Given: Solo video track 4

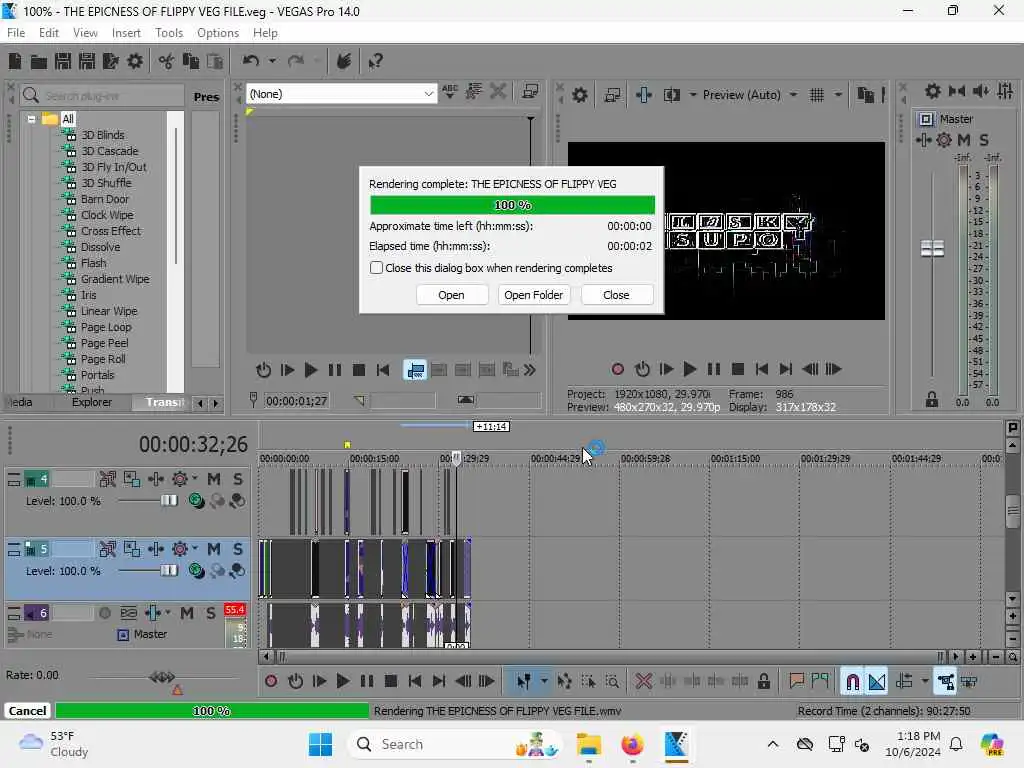Looking at the screenshot, I should tap(238, 479).
